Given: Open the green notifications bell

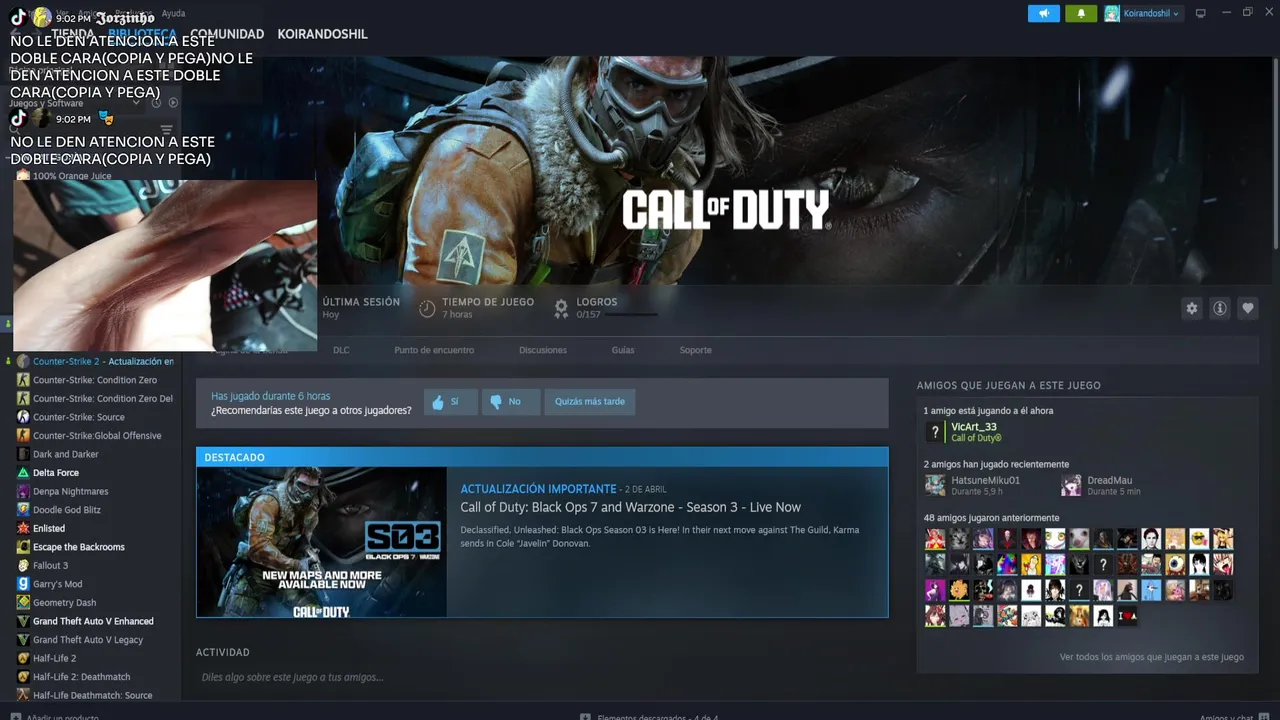Looking at the screenshot, I should (x=1081, y=13).
